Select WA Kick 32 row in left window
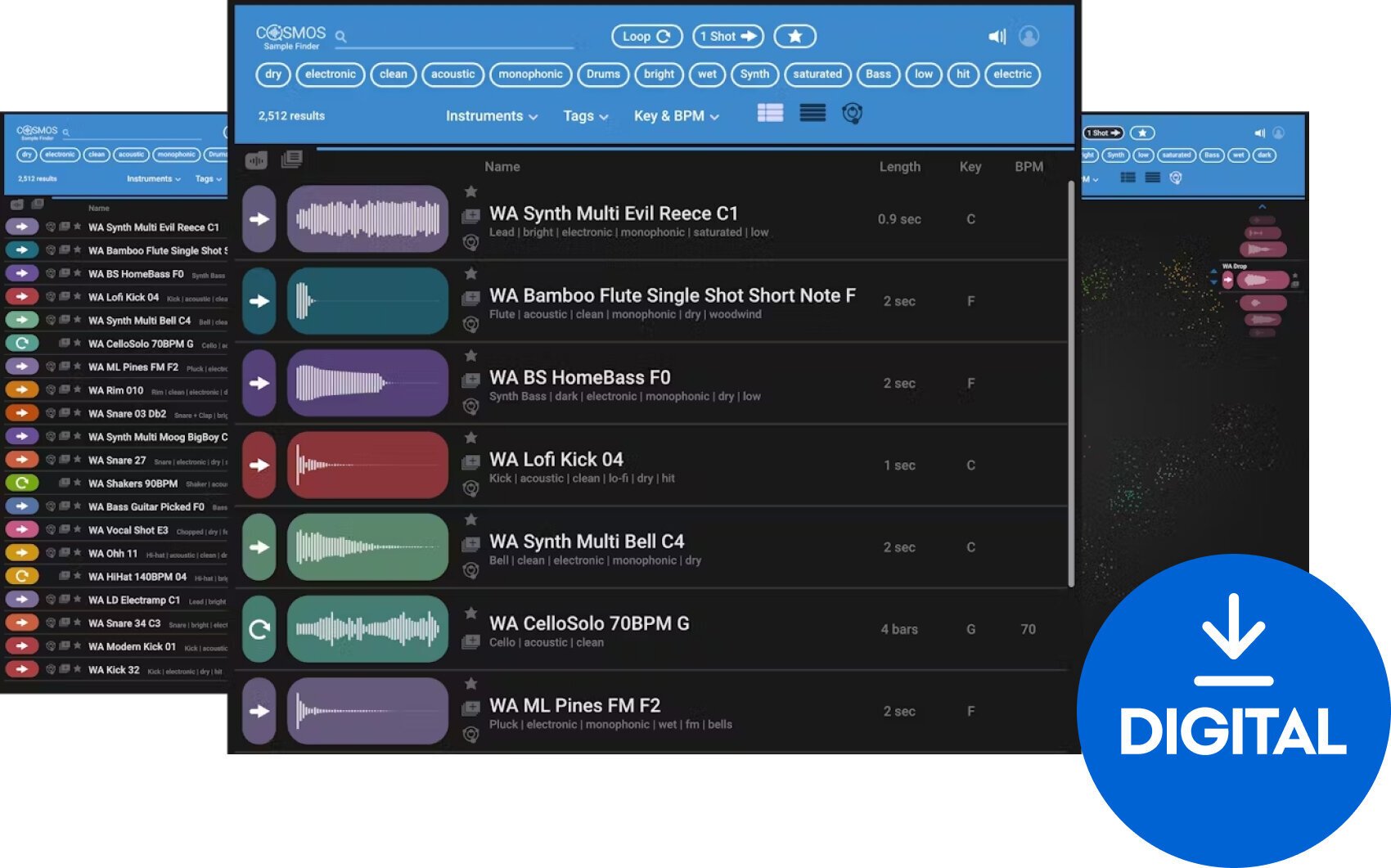 (x=116, y=670)
